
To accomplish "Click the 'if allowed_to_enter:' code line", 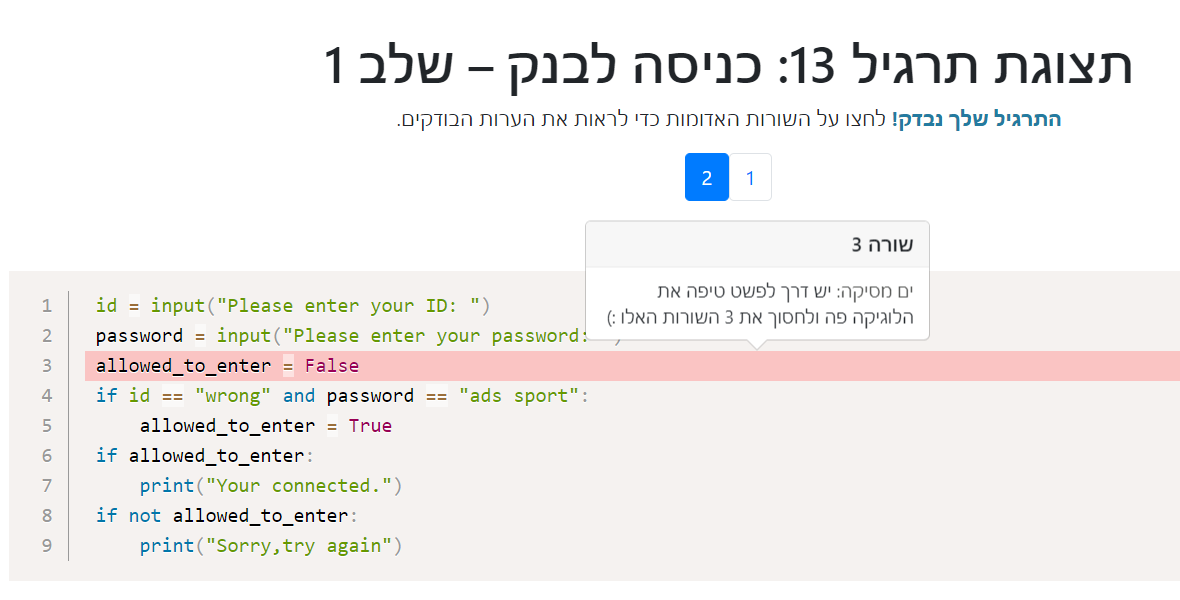I will pyautogui.click(x=205, y=456).
